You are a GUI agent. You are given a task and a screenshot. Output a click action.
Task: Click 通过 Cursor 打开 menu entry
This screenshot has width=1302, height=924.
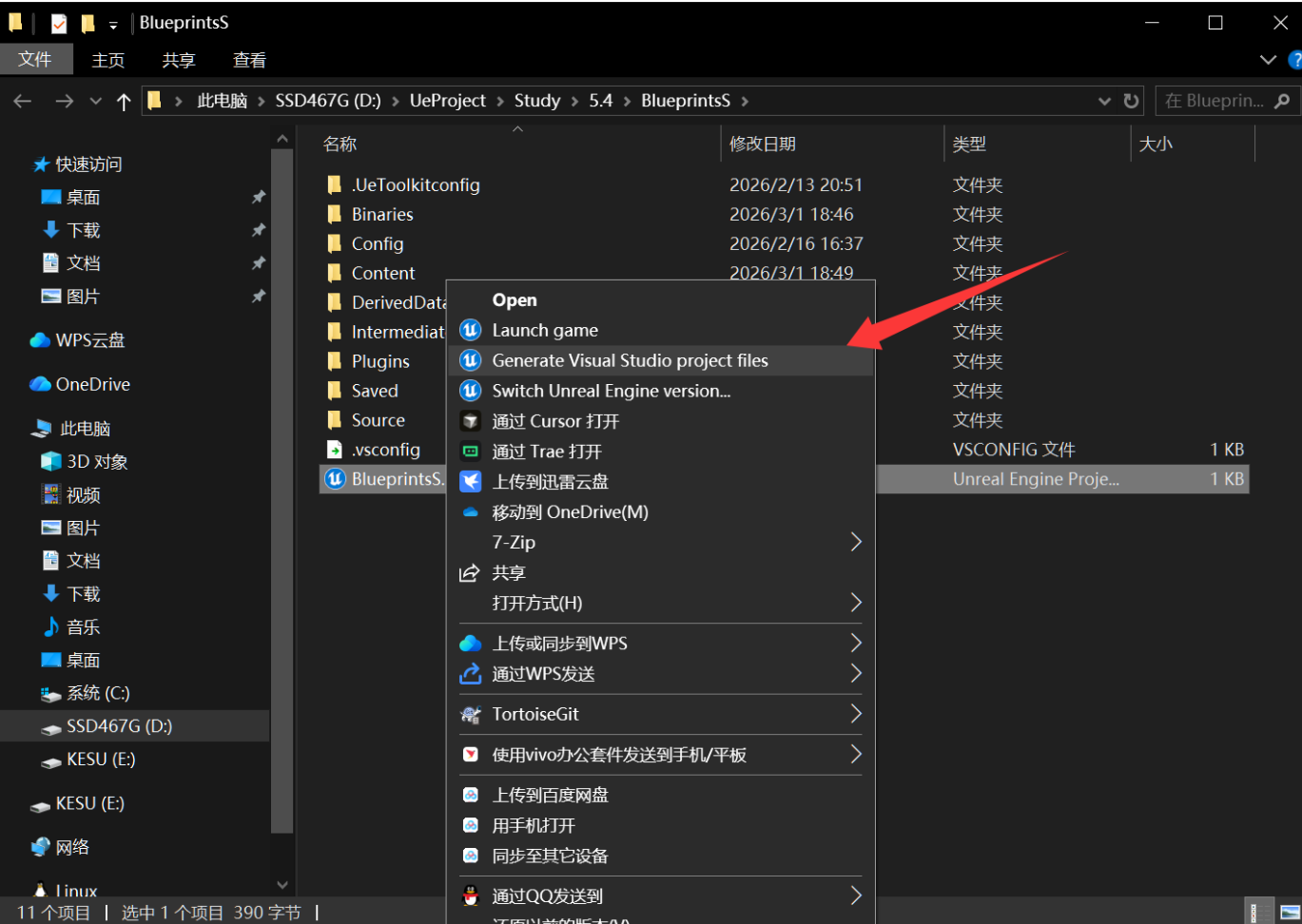661,421
